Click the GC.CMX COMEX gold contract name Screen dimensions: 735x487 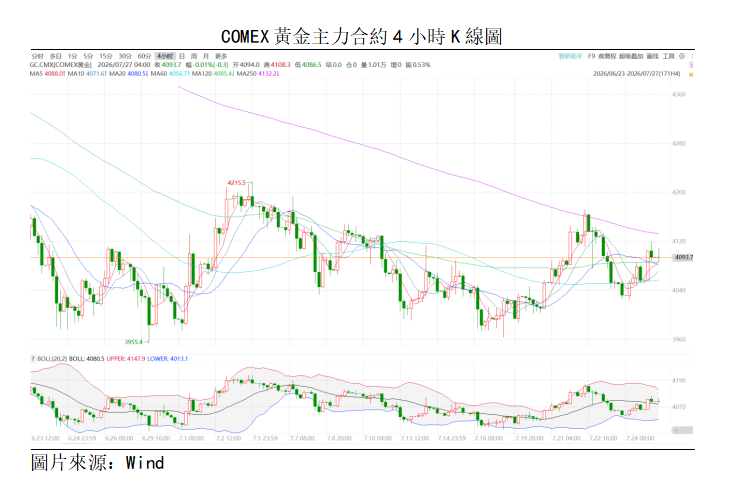click(61, 65)
